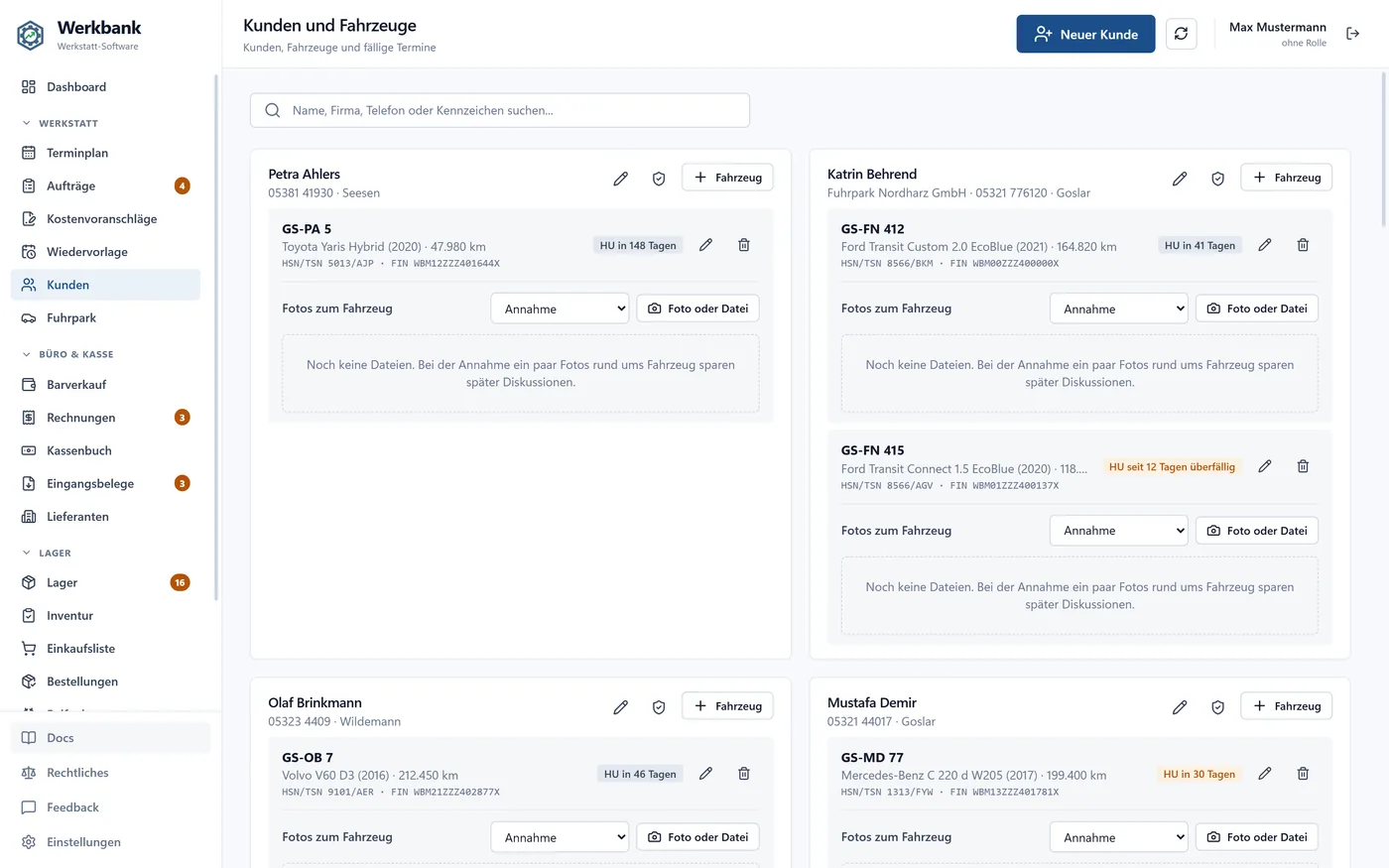Add Fahrzeug for Katrin Behrend
The height and width of the screenshot is (868, 1389).
[1287, 178]
